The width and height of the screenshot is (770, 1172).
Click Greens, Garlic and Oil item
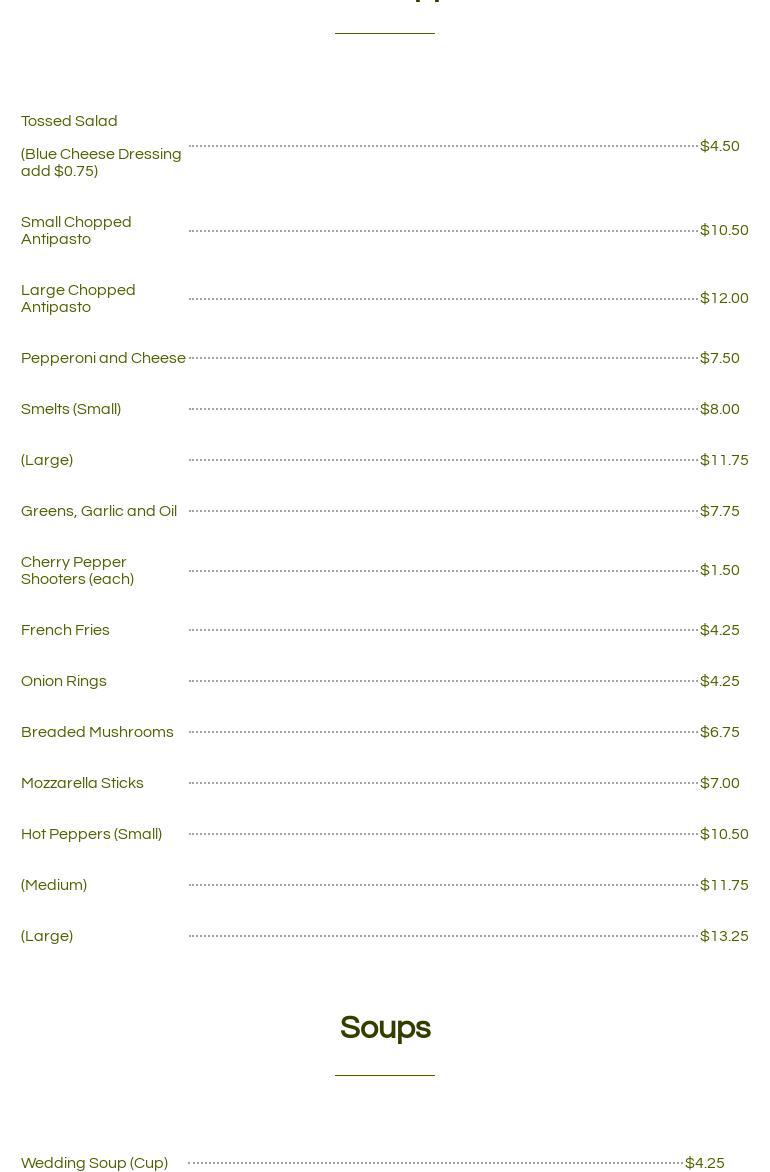pyautogui.click(x=99, y=511)
